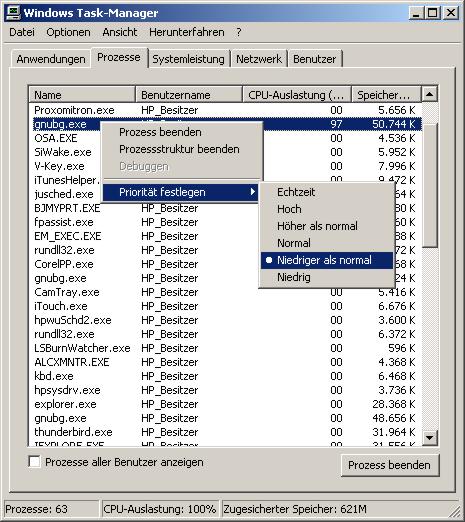Image resolution: width=465 pixels, height=522 pixels.
Task: Open the Benutzer tab
Action: click(315, 59)
